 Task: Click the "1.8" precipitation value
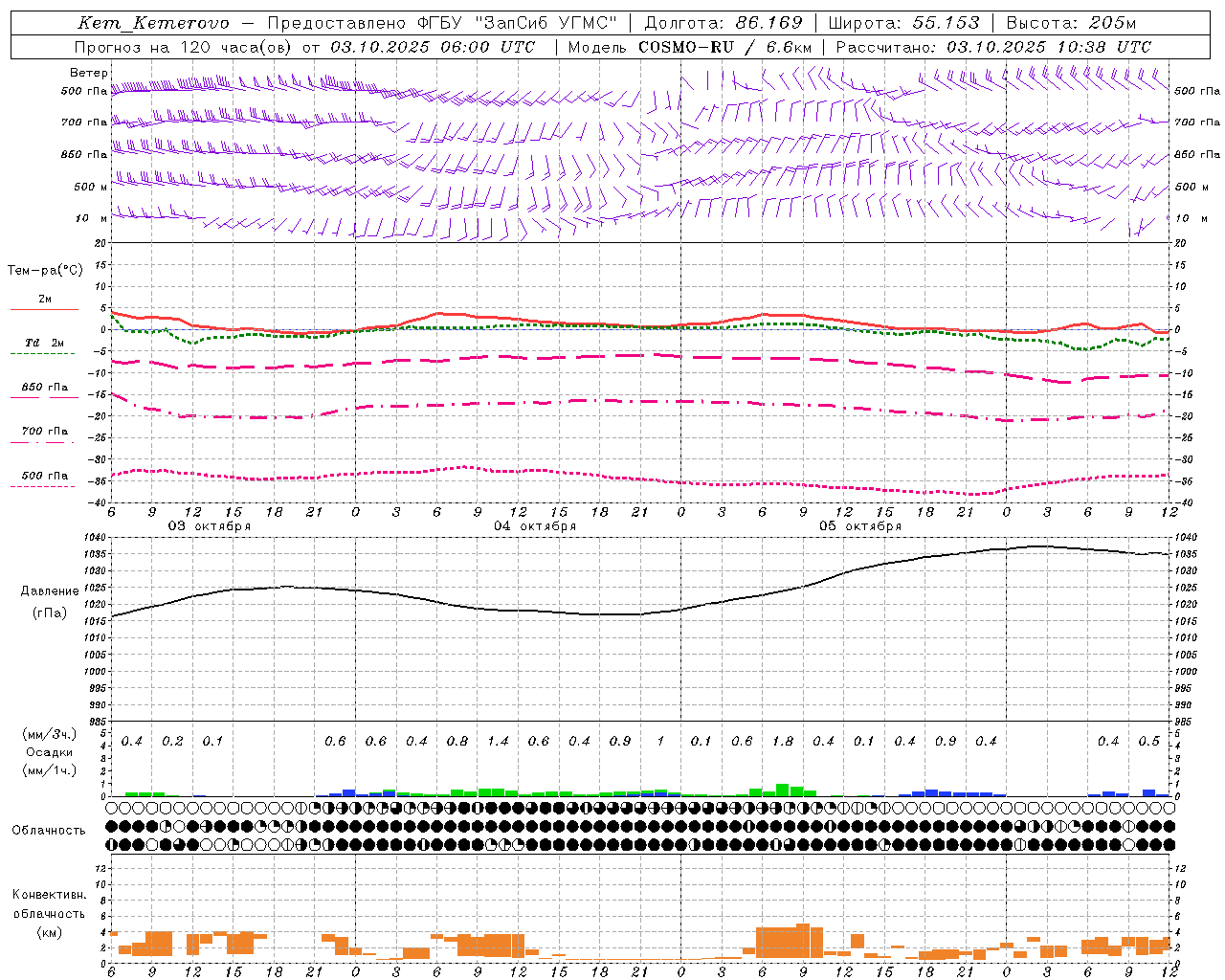(x=783, y=742)
